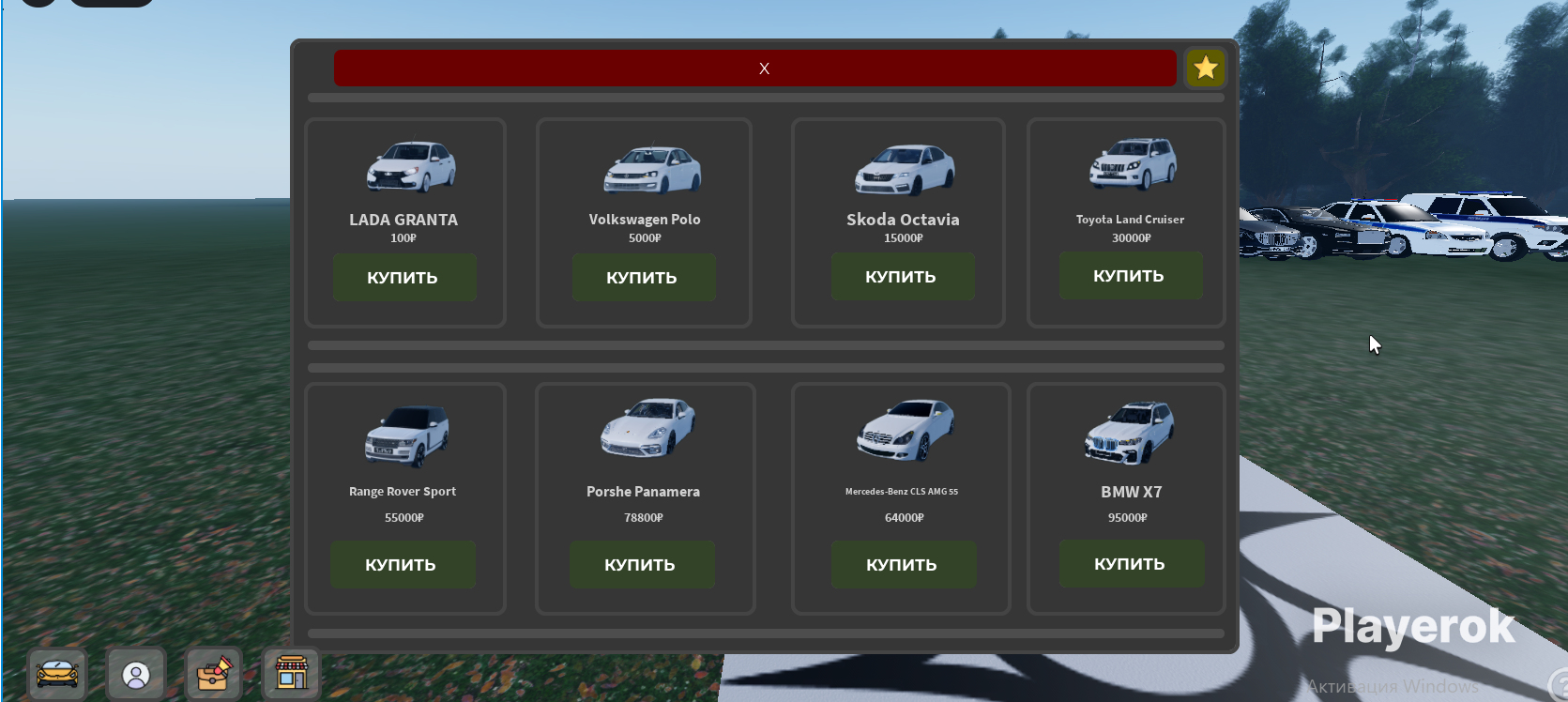Click the 15000₽ price of Skoda Octavia
The width and height of the screenshot is (1568, 702).
click(903, 238)
